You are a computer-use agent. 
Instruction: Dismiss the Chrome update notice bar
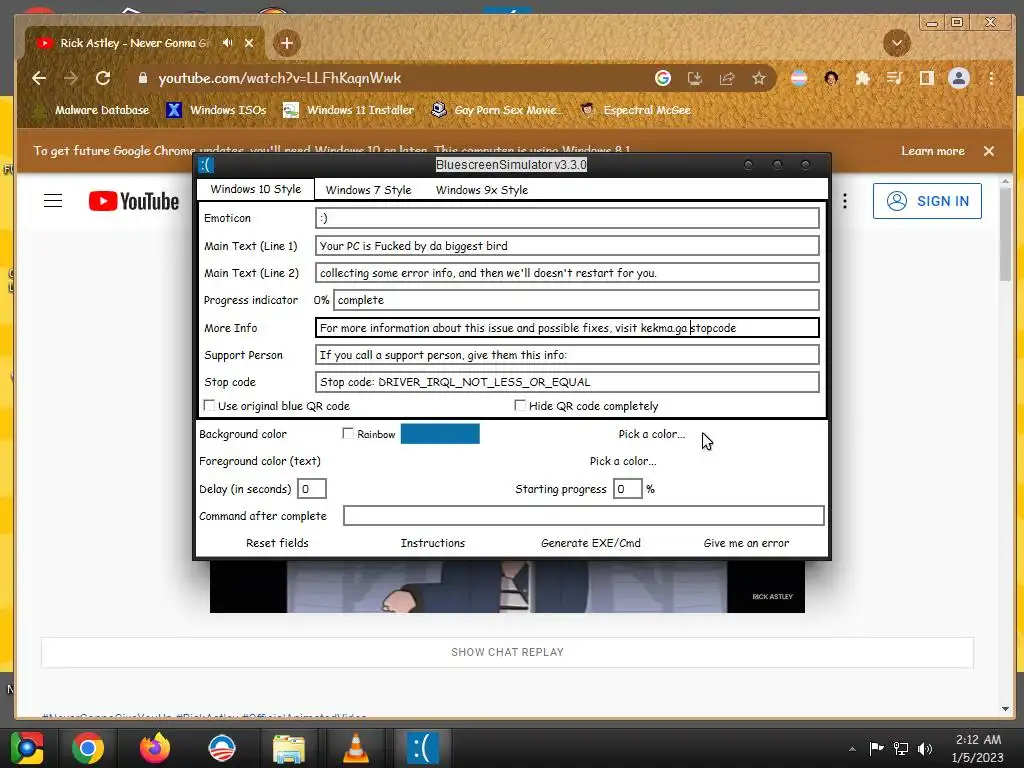[989, 151]
